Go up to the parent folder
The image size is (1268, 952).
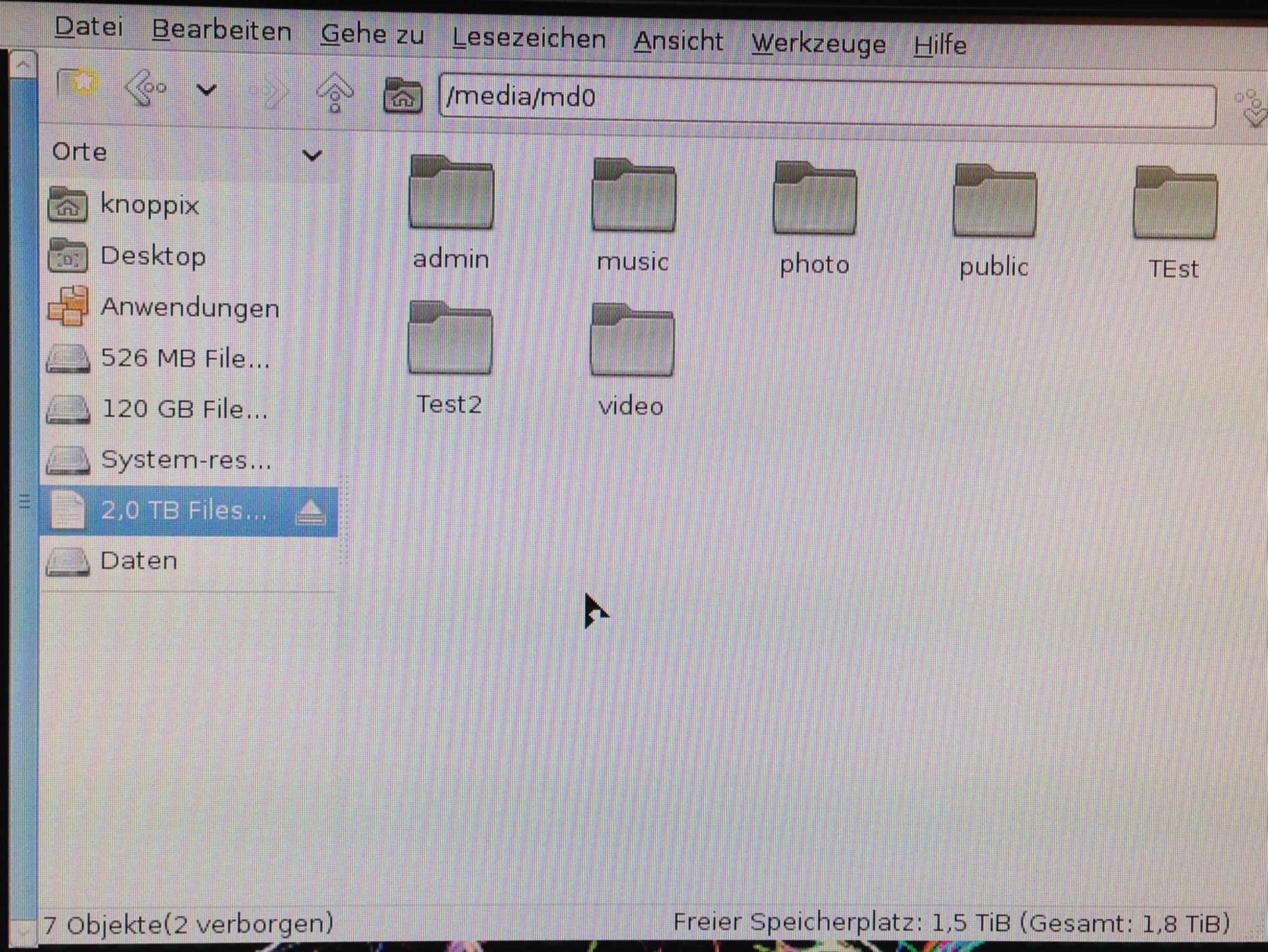(334, 93)
